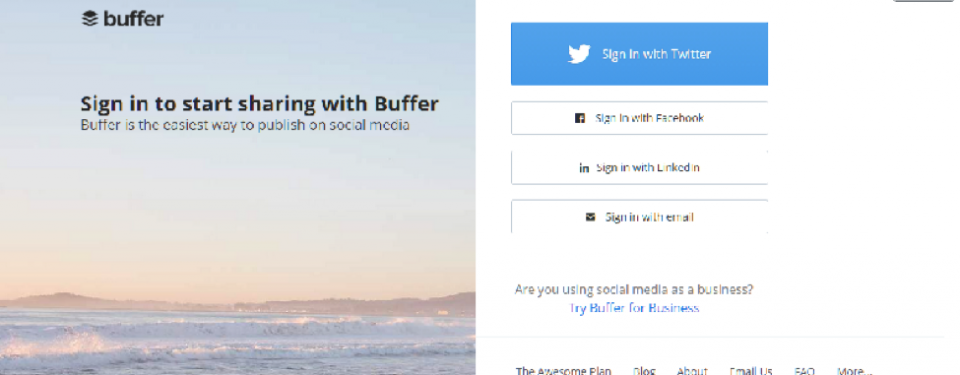Open the Email Us footer link
This screenshot has width=960, height=375.
[x=751, y=371]
